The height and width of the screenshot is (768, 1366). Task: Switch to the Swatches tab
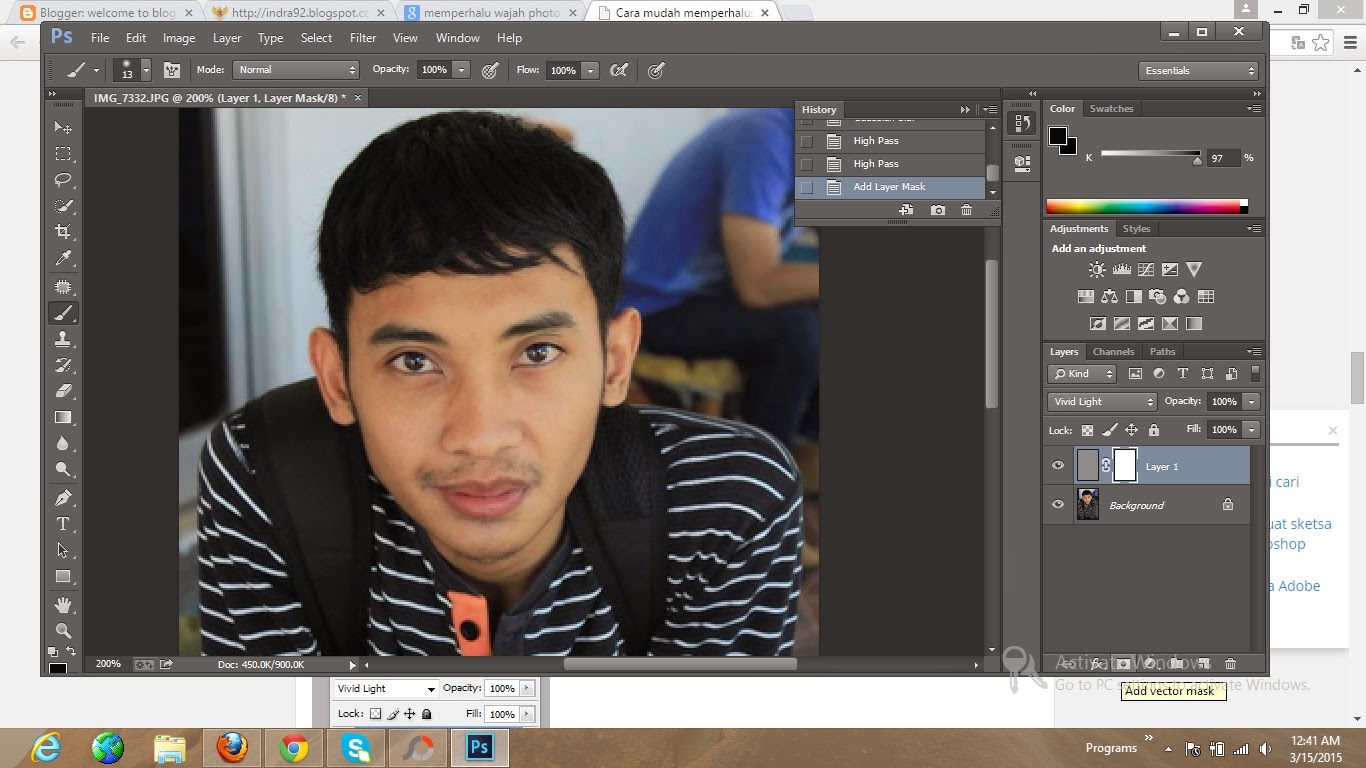pyautogui.click(x=1111, y=109)
